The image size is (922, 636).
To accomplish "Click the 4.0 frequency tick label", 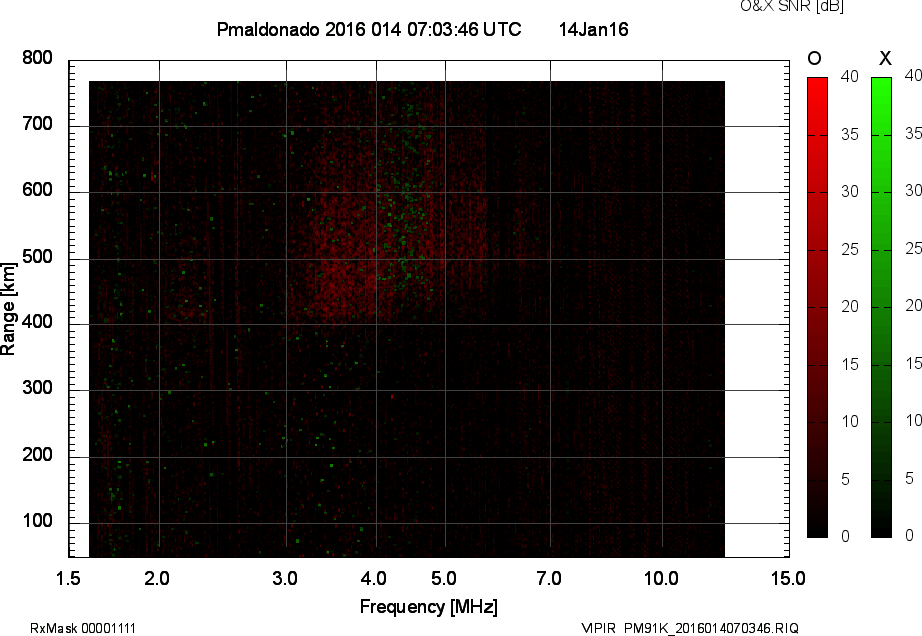I will pyautogui.click(x=374, y=579).
